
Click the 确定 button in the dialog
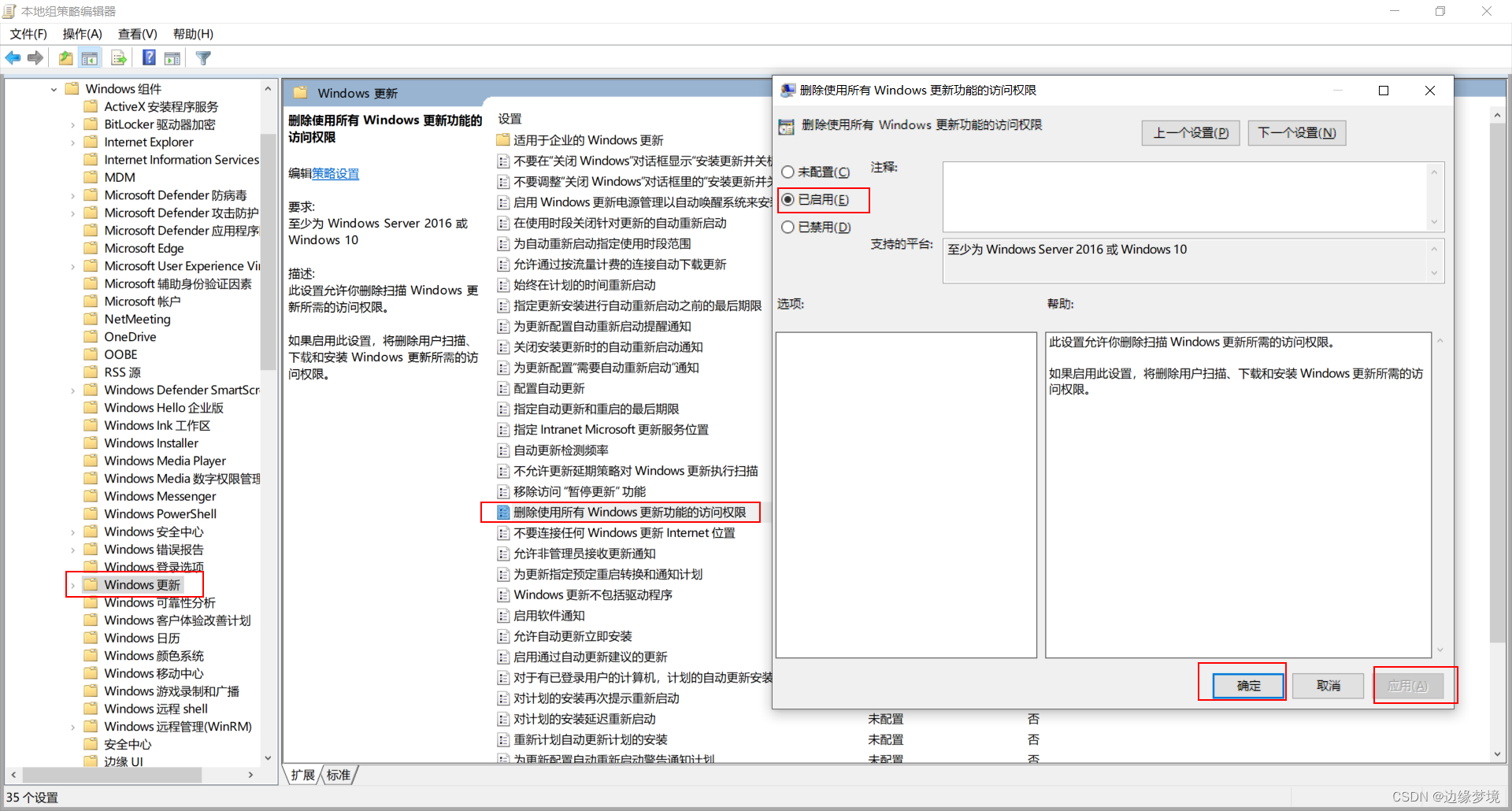[1248, 686]
